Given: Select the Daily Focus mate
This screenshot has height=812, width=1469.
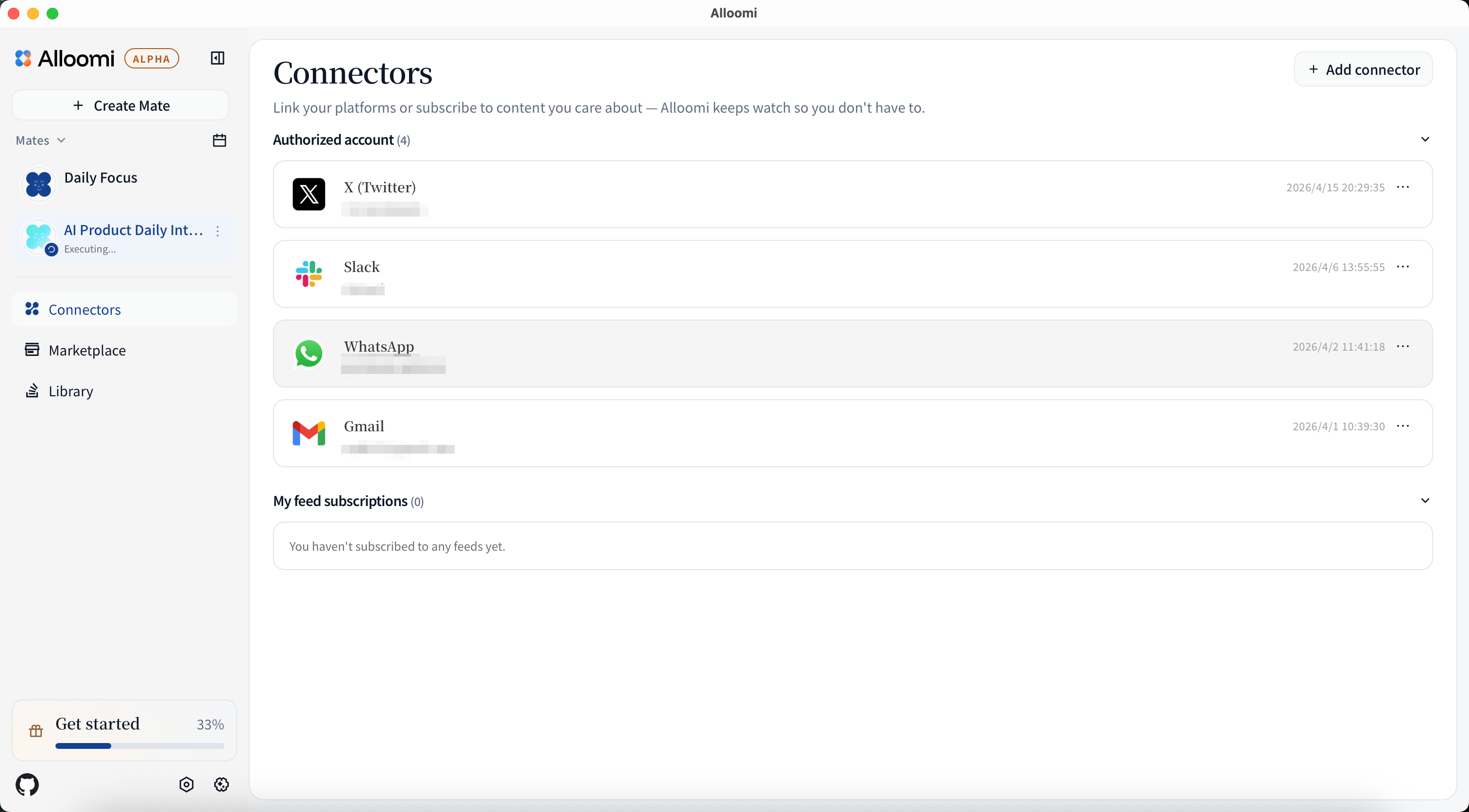Looking at the screenshot, I should tap(101, 178).
